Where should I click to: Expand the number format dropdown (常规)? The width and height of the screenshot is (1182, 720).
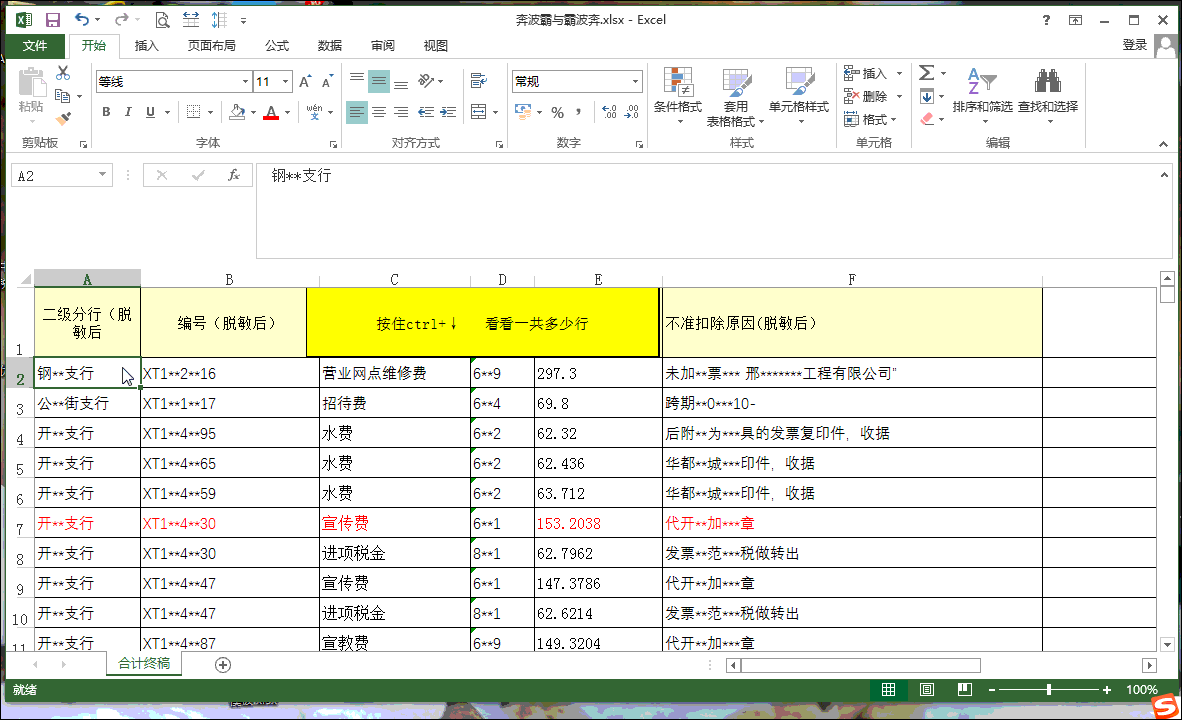635,82
